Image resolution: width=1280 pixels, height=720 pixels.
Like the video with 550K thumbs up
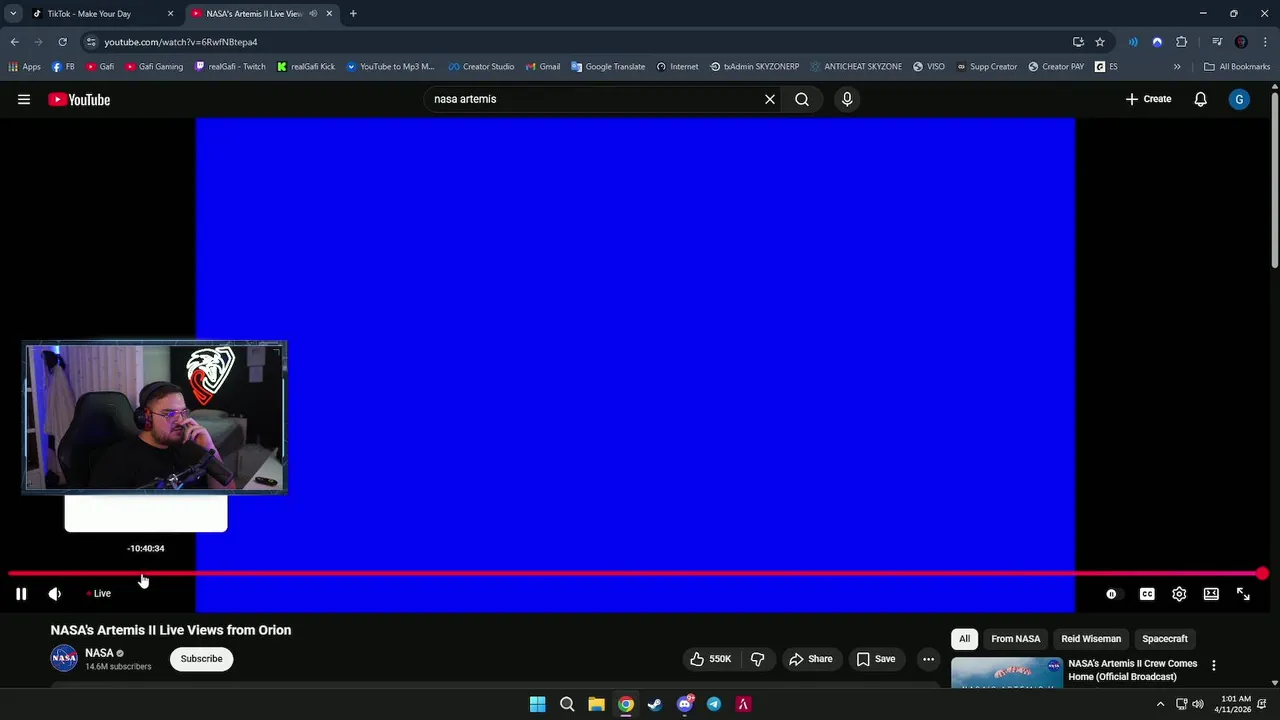tap(710, 659)
